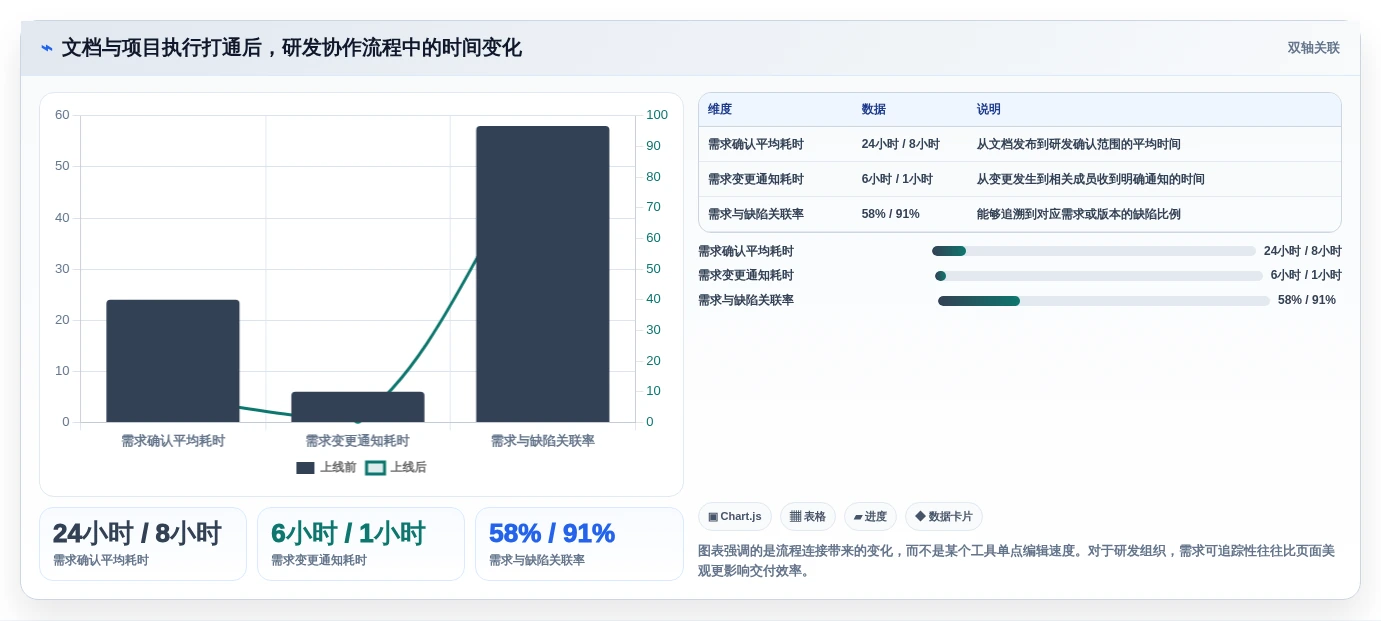
Task: Click the chart x-axis label 需求确认平均耗时
Action: tap(173, 441)
